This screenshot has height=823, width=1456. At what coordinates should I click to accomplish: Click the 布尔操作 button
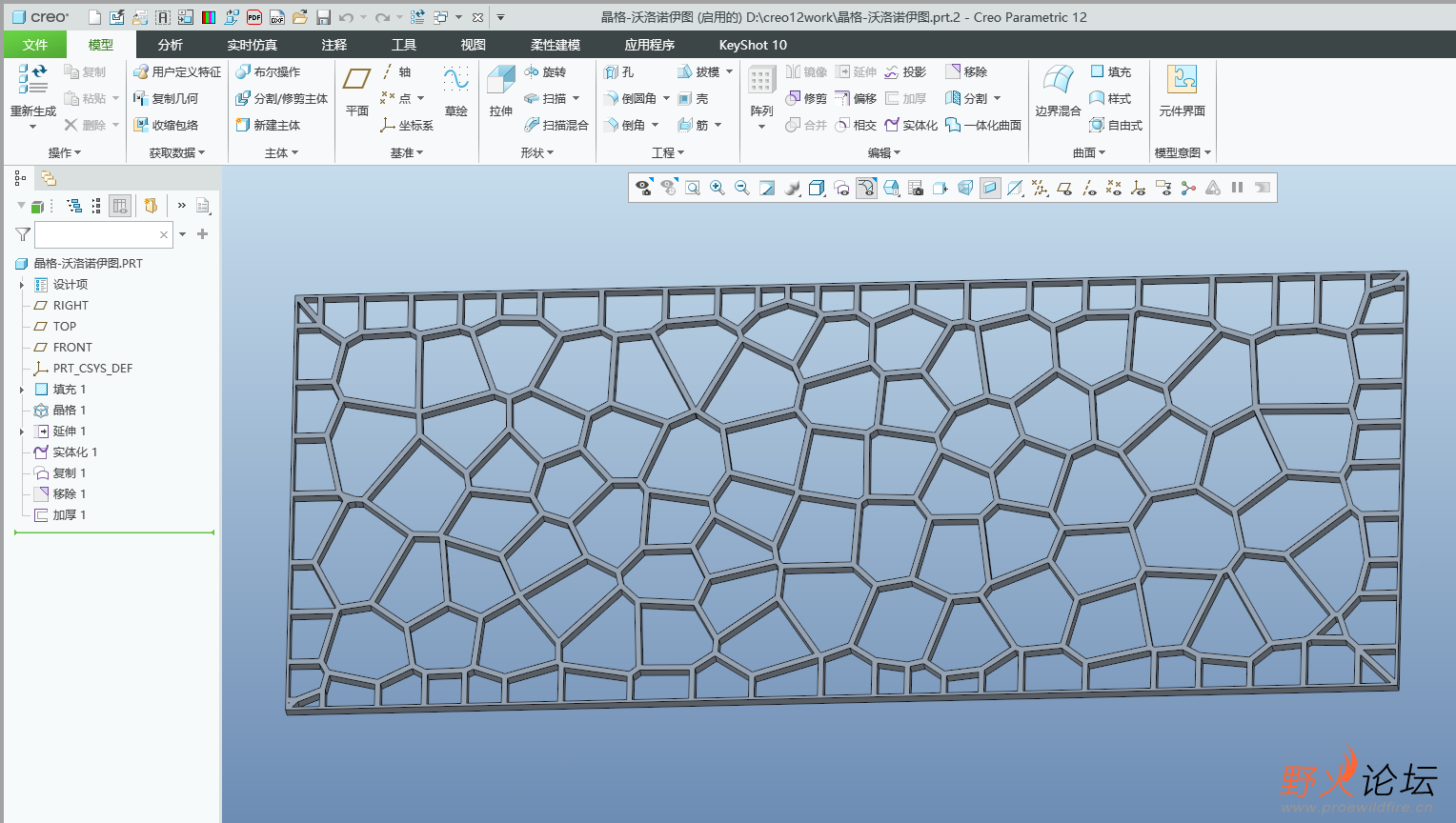tap(268, 71)
